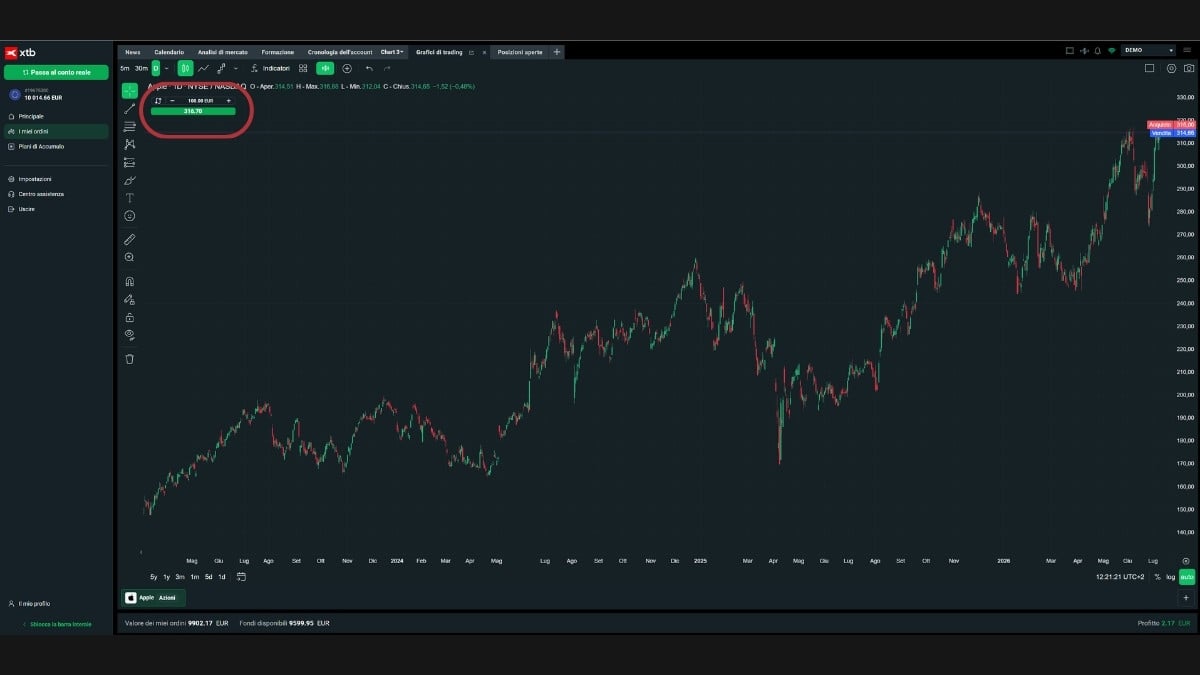Open I miei ordini in sidebar
The width and height of the screenshot is (1200, 675).
click(x=56, y=131)
